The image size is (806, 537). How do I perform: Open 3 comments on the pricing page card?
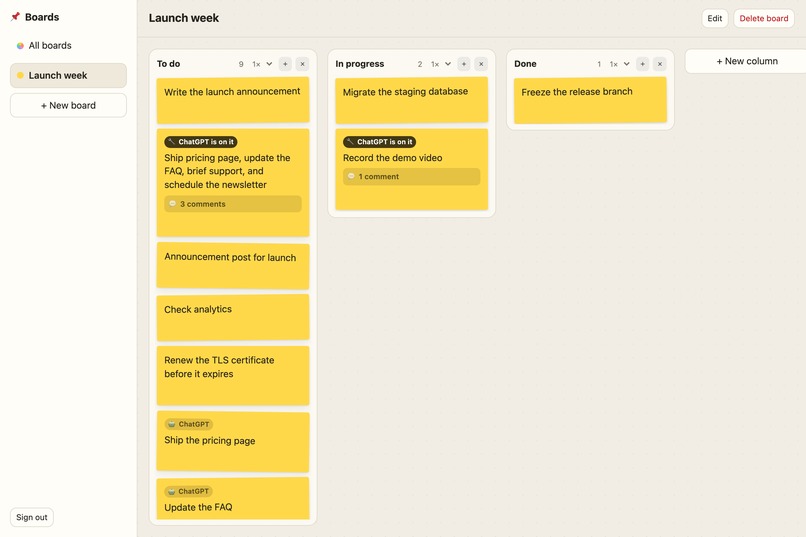(233, 204)
